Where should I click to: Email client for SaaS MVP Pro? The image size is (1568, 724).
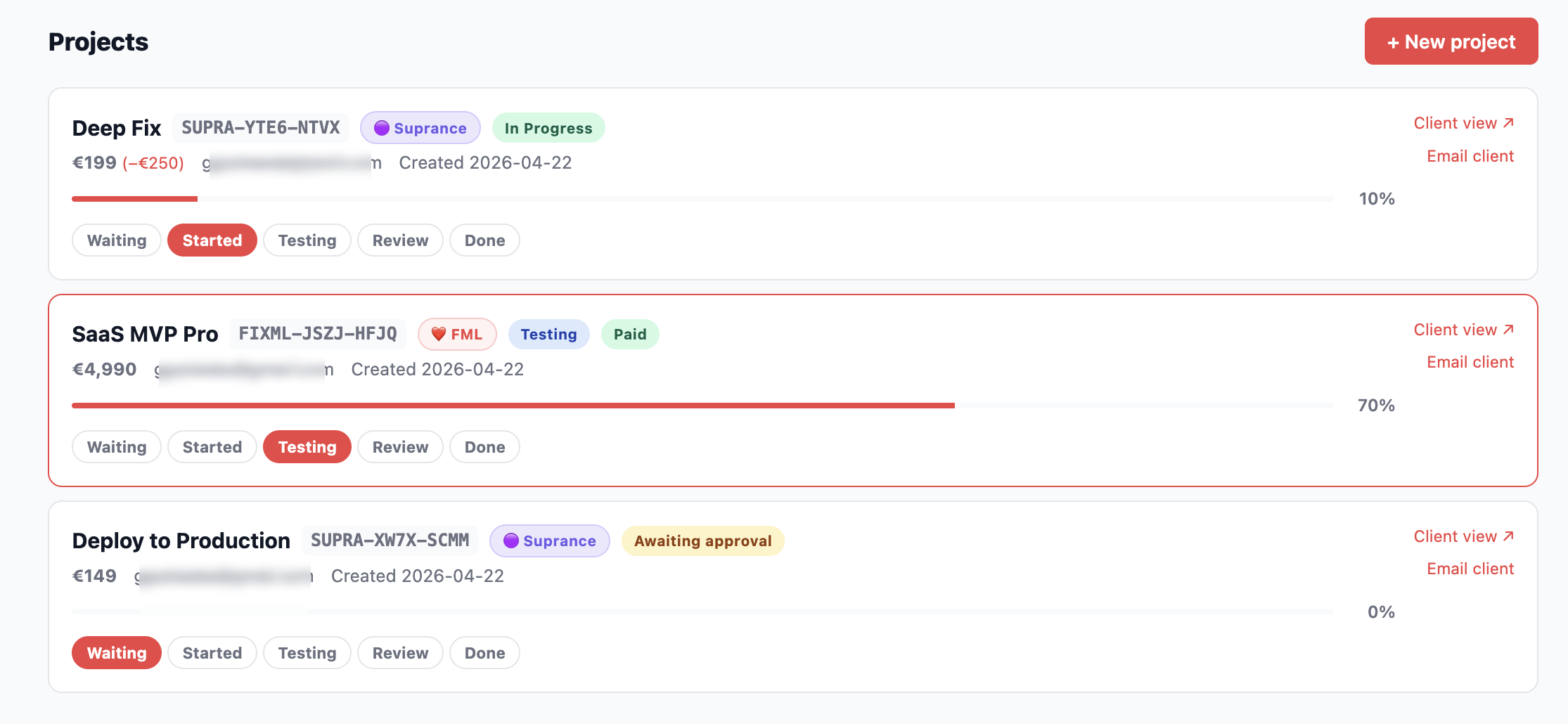click(1470, 362)
